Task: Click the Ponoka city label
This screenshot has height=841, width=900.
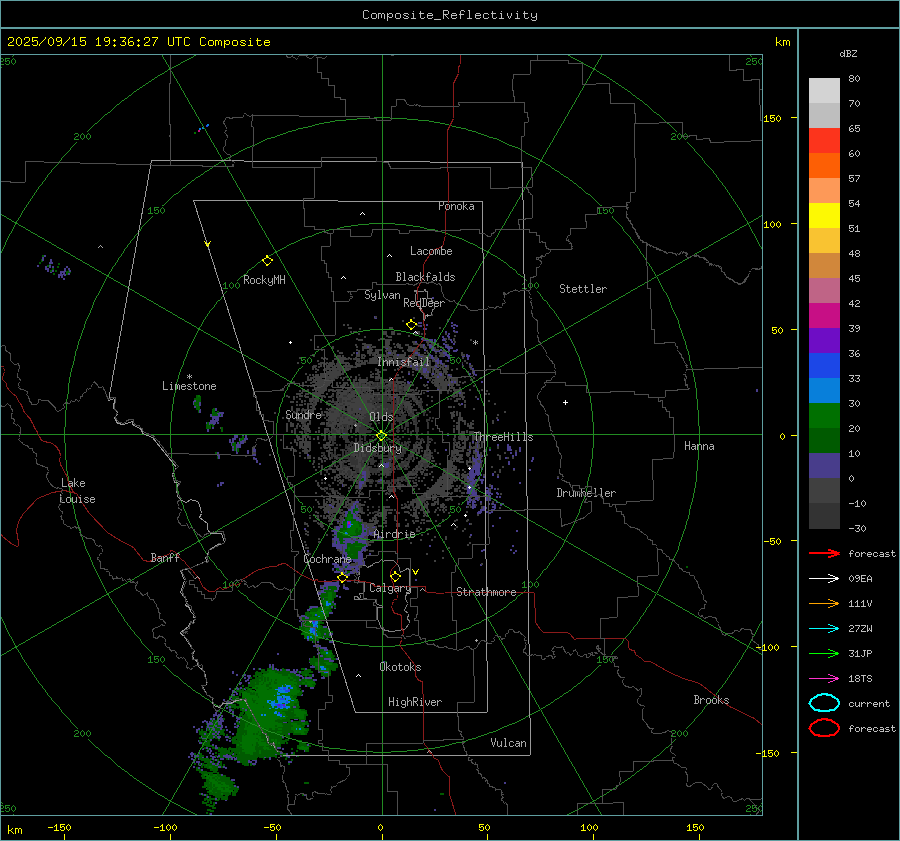Action: coord(456,206)
